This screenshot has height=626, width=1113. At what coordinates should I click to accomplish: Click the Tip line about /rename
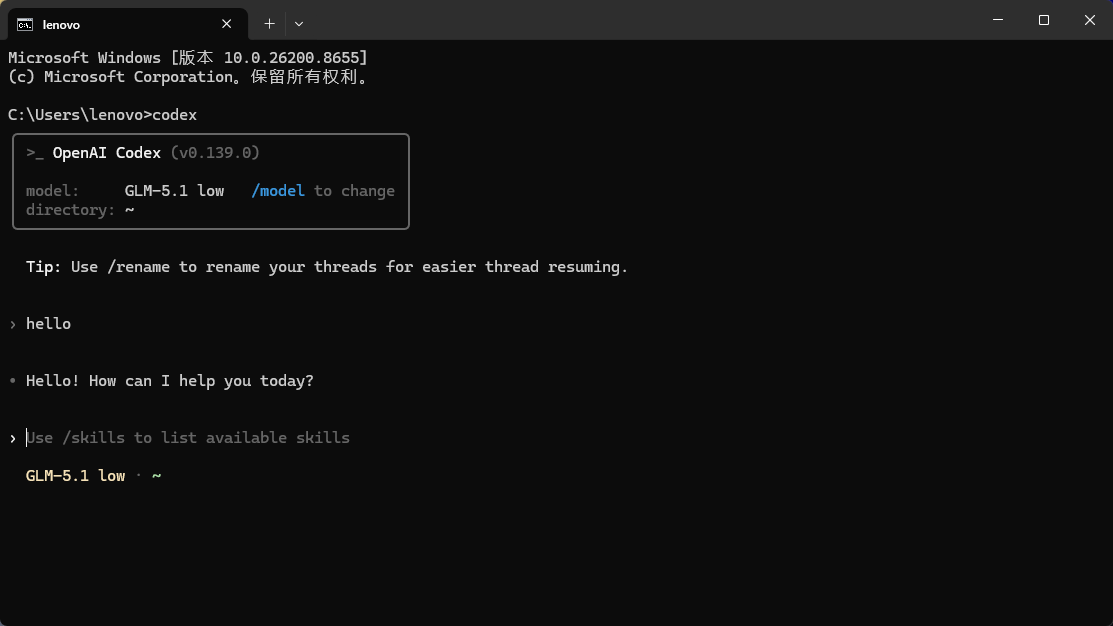pyautogui.click(x=327, y=267)
